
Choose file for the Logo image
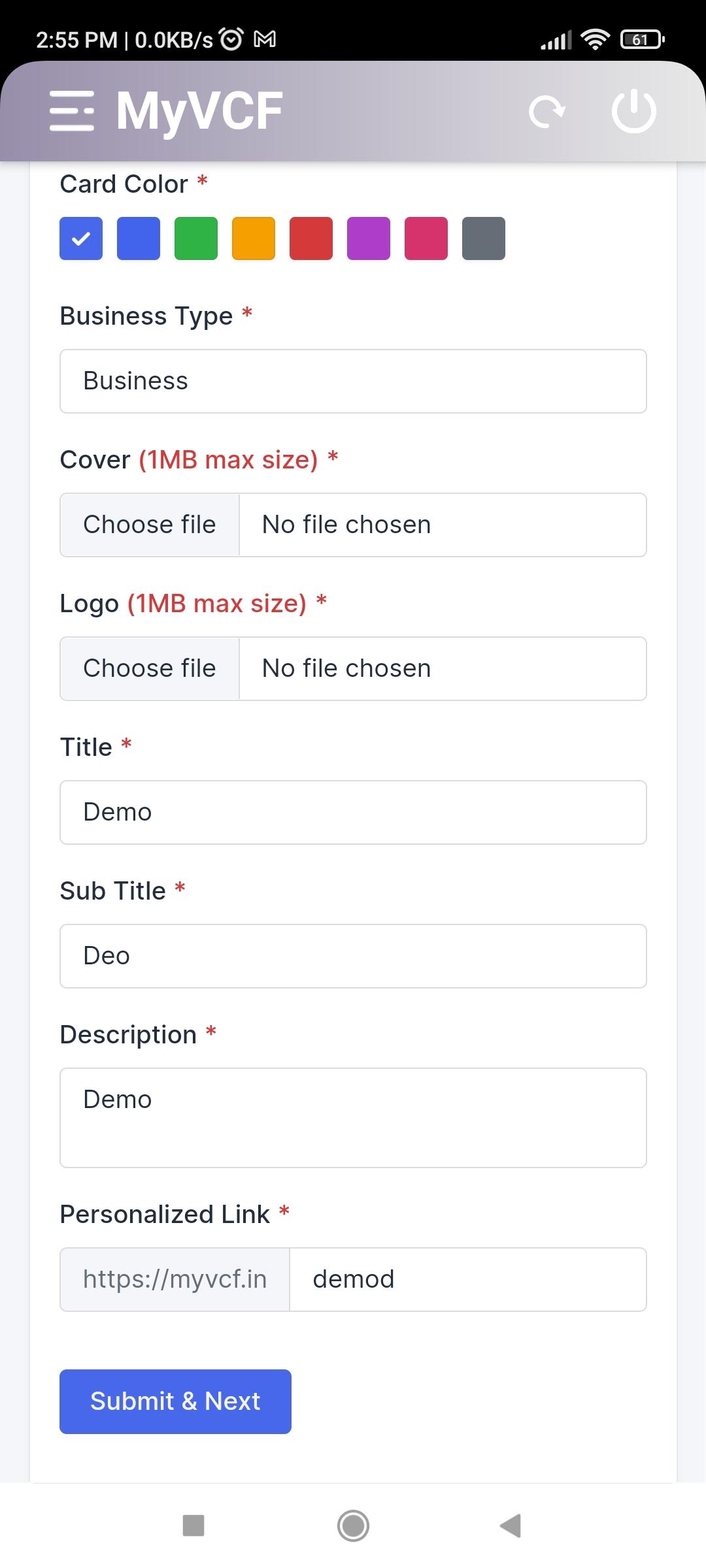point(150,668)
